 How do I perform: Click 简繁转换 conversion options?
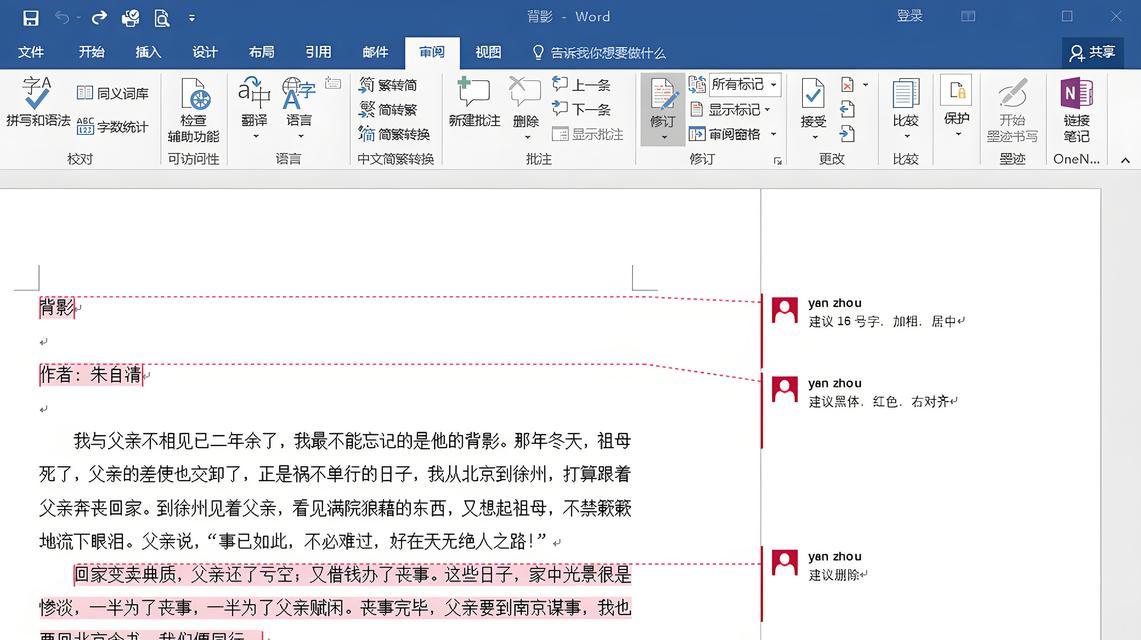(x=394, y=135)
